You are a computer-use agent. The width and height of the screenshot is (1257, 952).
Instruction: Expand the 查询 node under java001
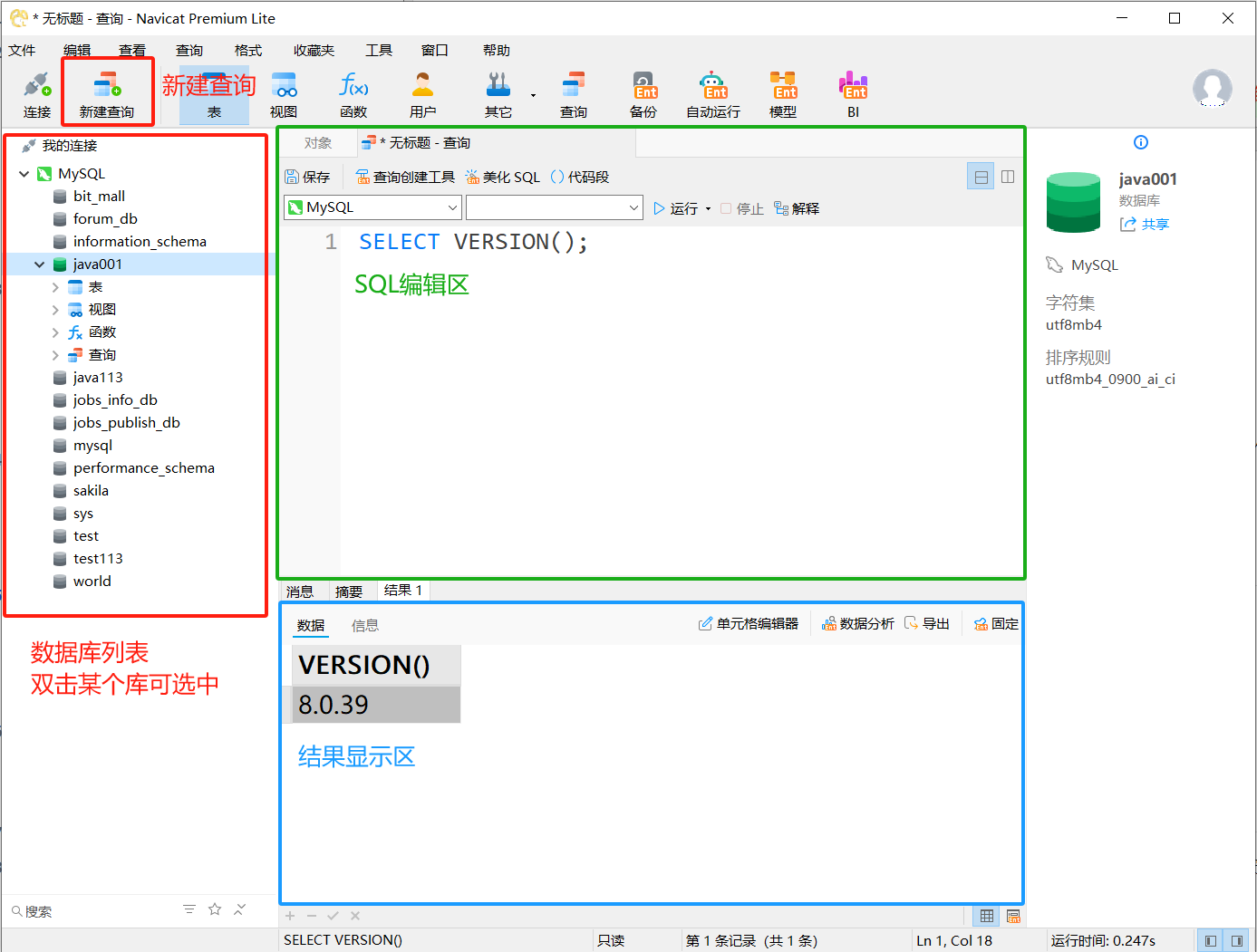pos(55,355)
